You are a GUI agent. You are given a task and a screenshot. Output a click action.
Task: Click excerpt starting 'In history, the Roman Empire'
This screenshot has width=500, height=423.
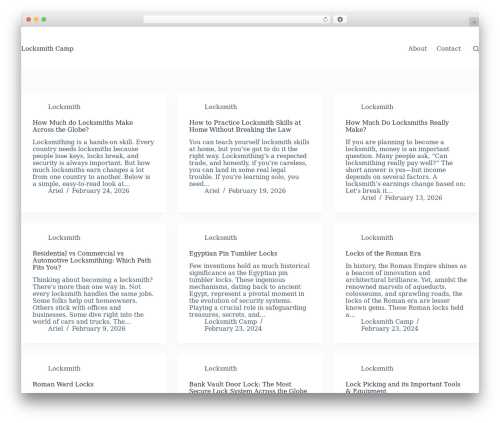pyautogui.click(x=406, y=290)
